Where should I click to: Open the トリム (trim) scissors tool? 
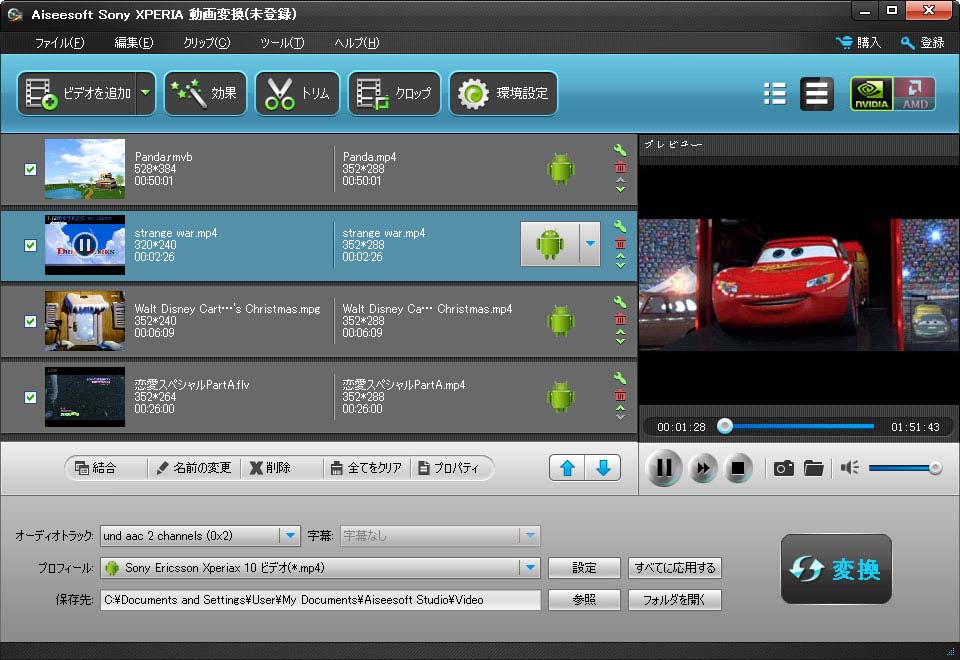coord(297,94)
